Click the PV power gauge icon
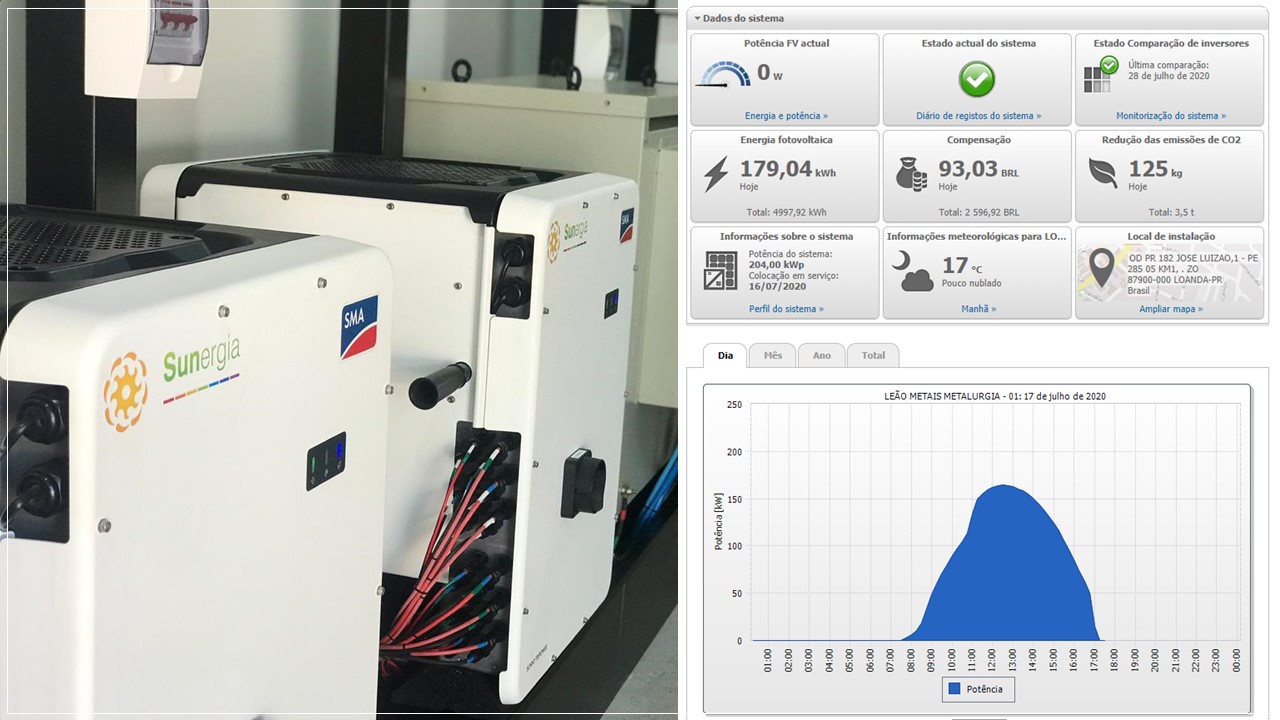1280x720 pixels. pos(723,76)
